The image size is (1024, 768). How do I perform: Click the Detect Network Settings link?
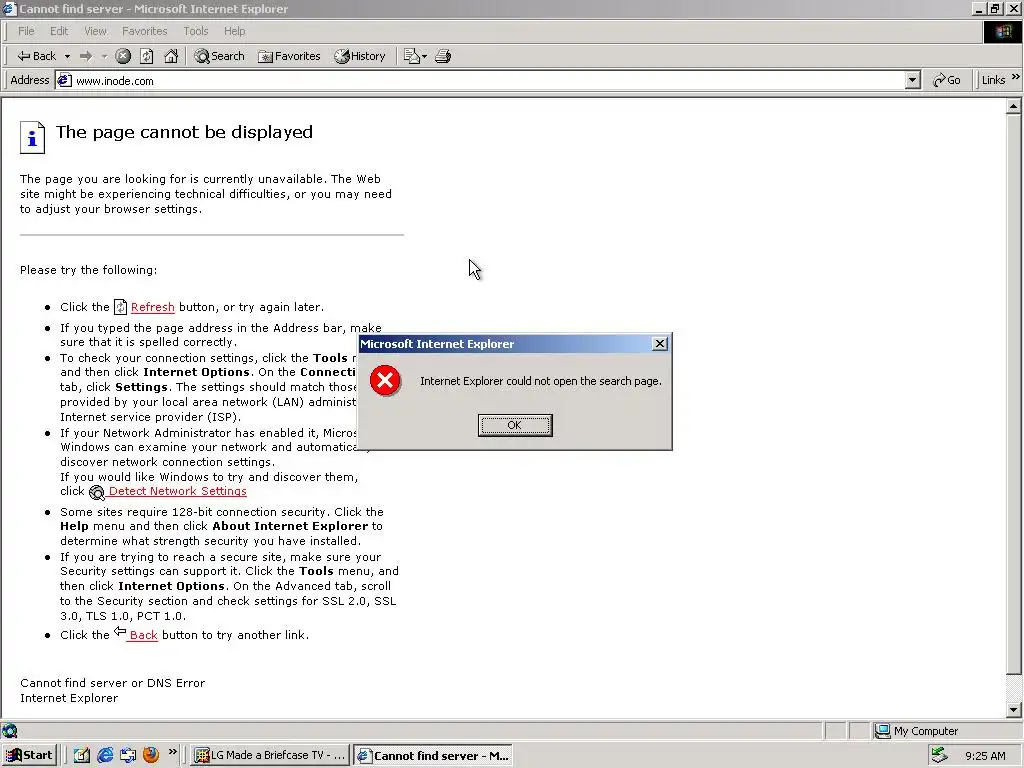click(x=178, y=491)
